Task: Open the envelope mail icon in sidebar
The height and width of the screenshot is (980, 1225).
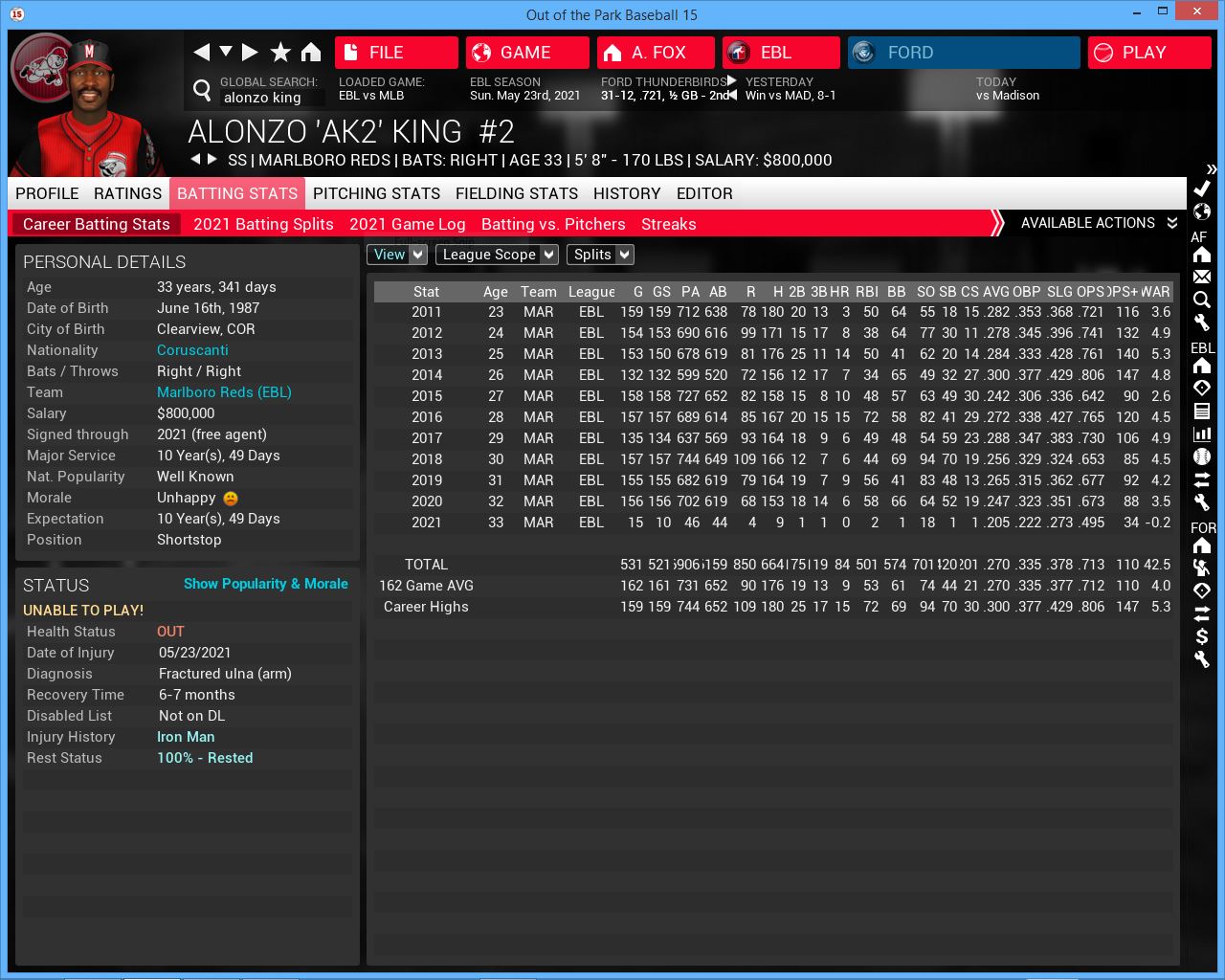Action: click(1202, 277)
